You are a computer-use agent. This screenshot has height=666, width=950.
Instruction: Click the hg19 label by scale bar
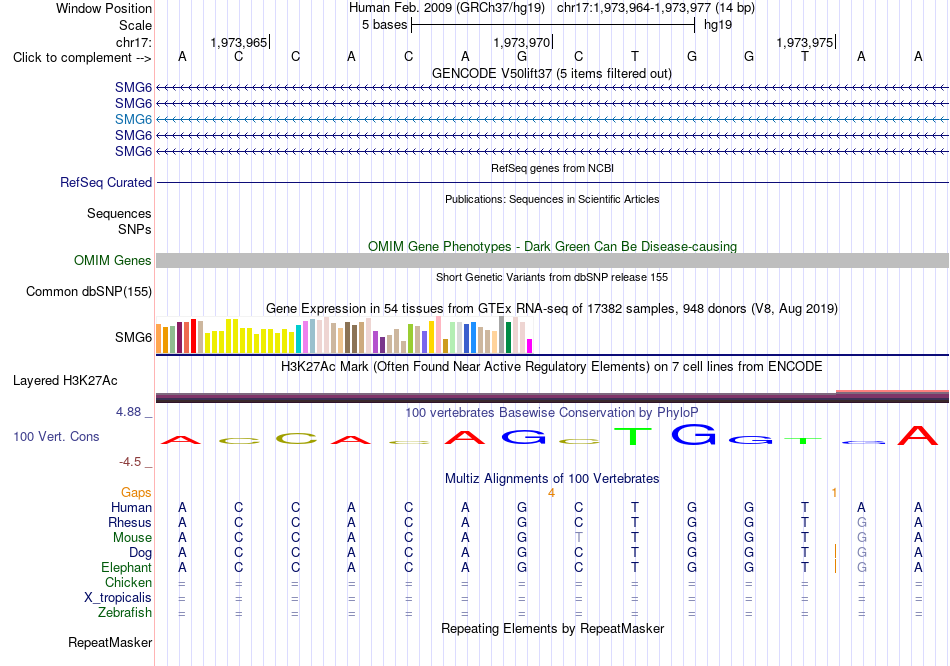pyautogui.click(x=718, y=25)
